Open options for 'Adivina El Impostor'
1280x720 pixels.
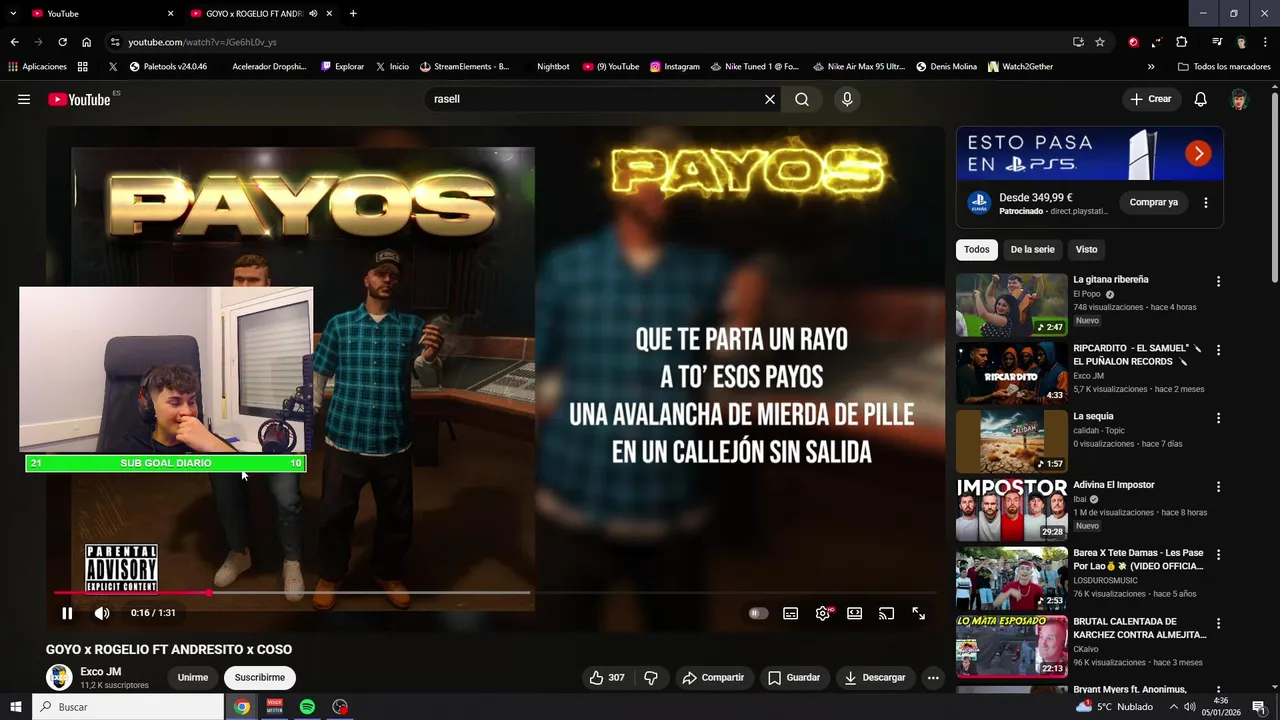1218,487
